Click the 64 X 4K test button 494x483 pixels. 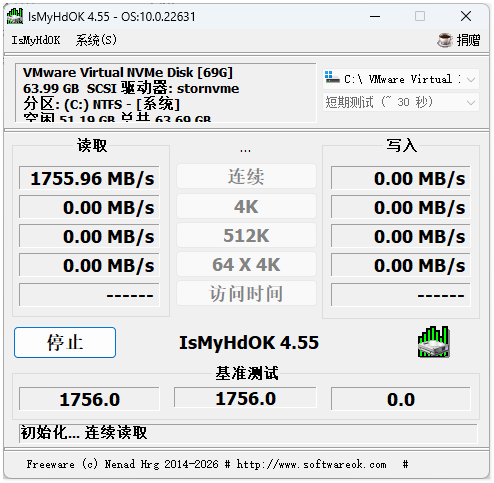[246, 264]
